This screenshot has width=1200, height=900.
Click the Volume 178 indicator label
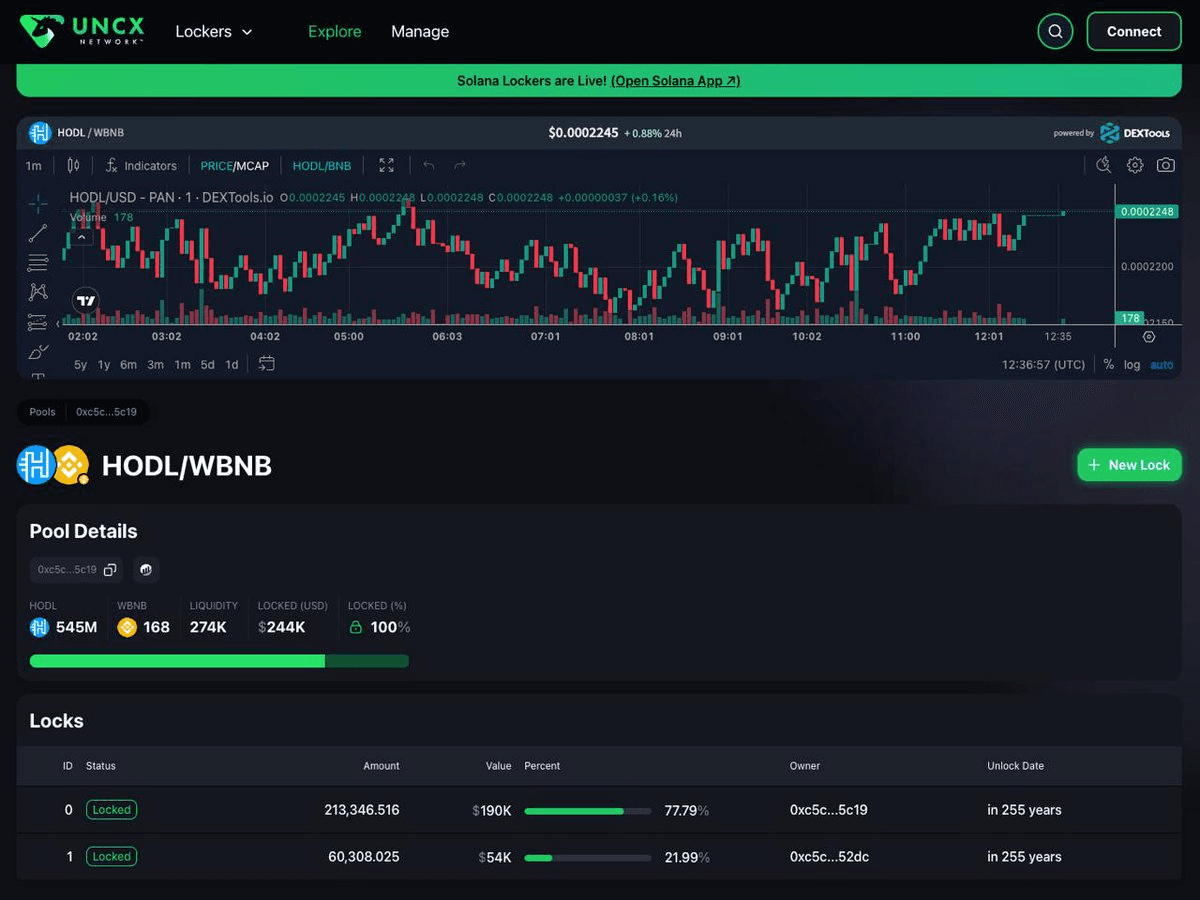(x=101, y=217)
